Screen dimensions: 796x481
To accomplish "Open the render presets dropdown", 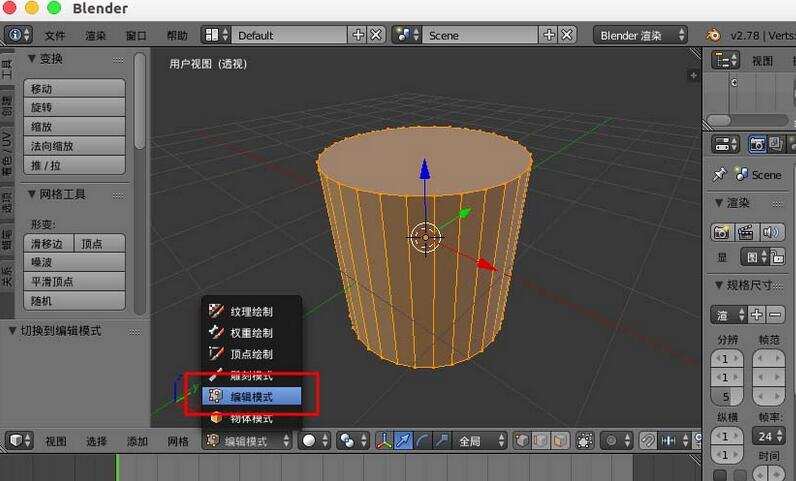I will pyautogui.click(x=728, y=314).
